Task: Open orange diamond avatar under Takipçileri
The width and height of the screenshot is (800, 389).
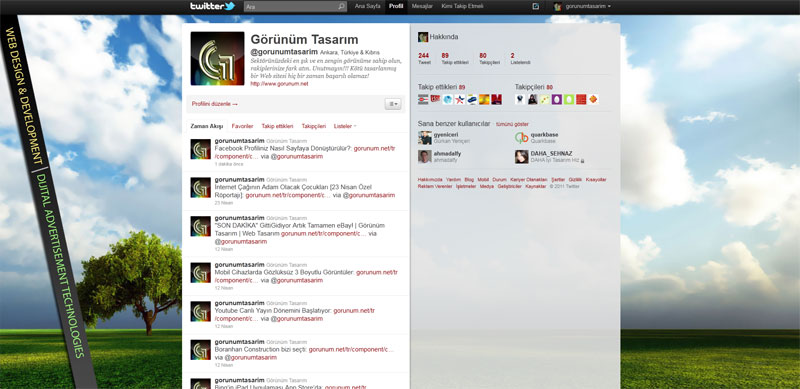Action: tap(593, 99)
